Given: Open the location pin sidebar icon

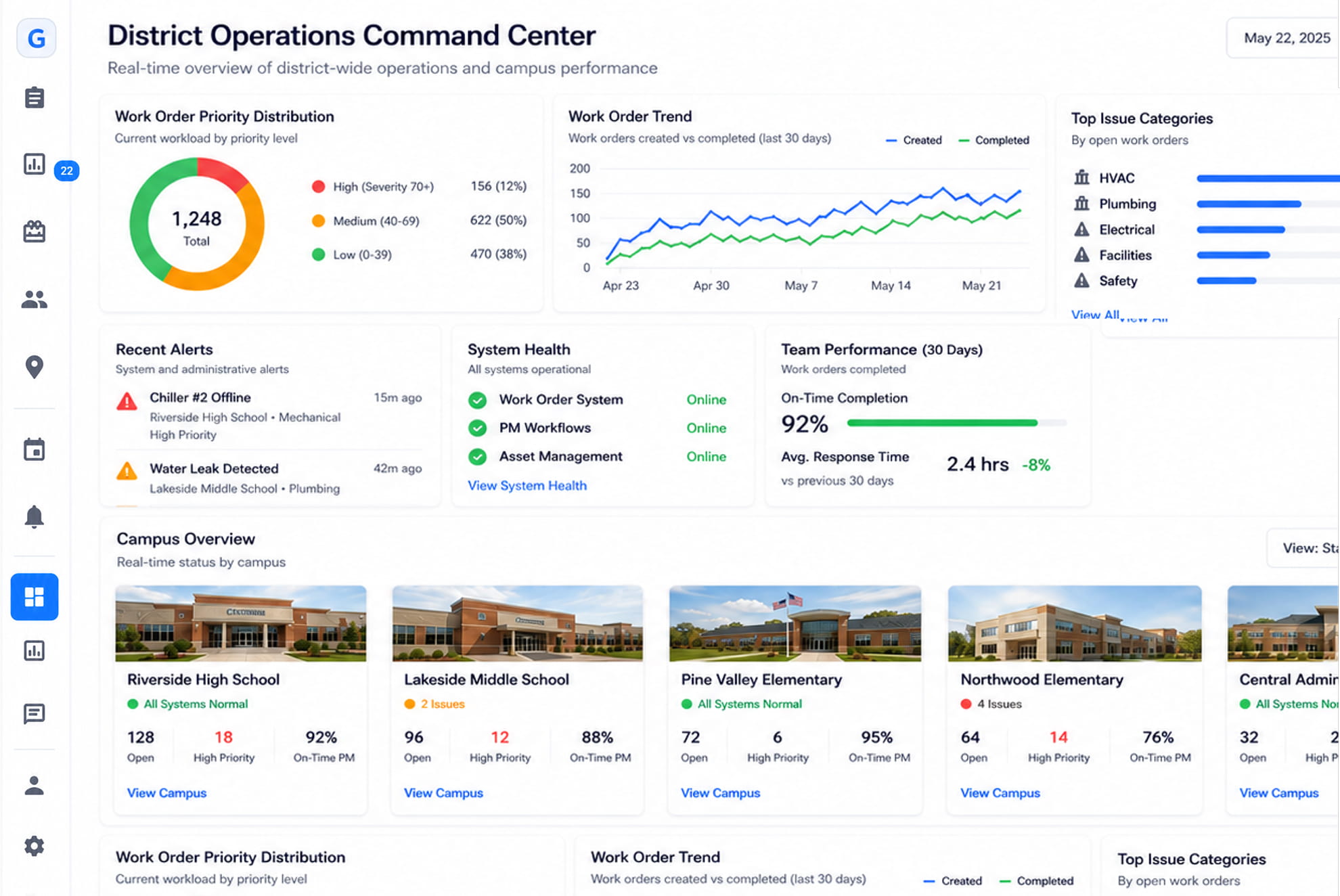Looking at the screenshot, I should 35,367.
